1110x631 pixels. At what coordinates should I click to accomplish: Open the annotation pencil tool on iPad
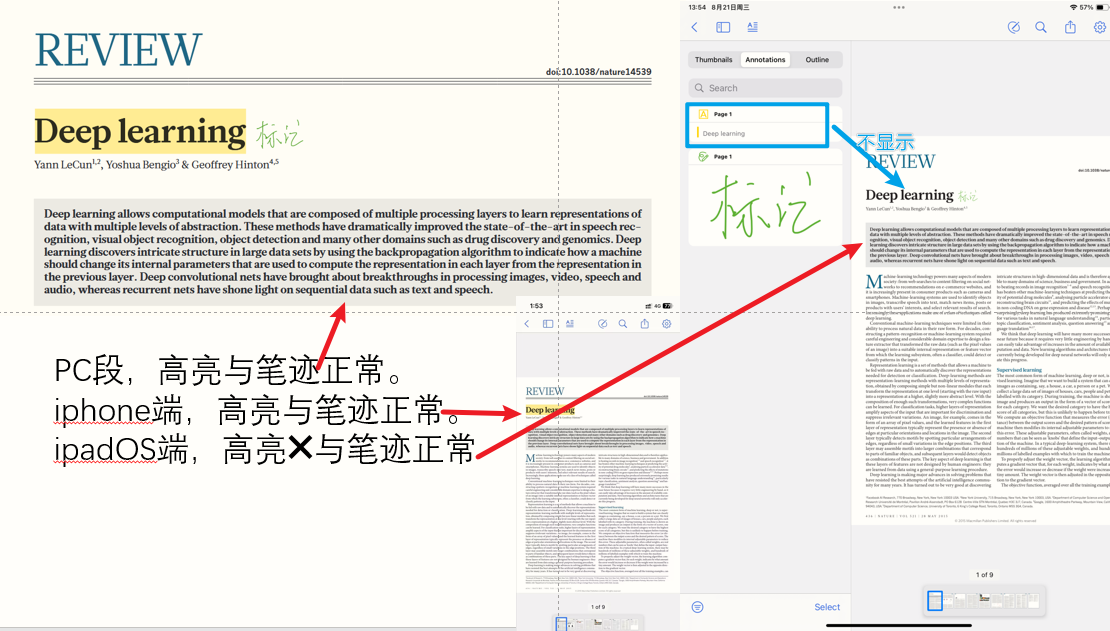pyautogui.click(x=1014, y=27)
